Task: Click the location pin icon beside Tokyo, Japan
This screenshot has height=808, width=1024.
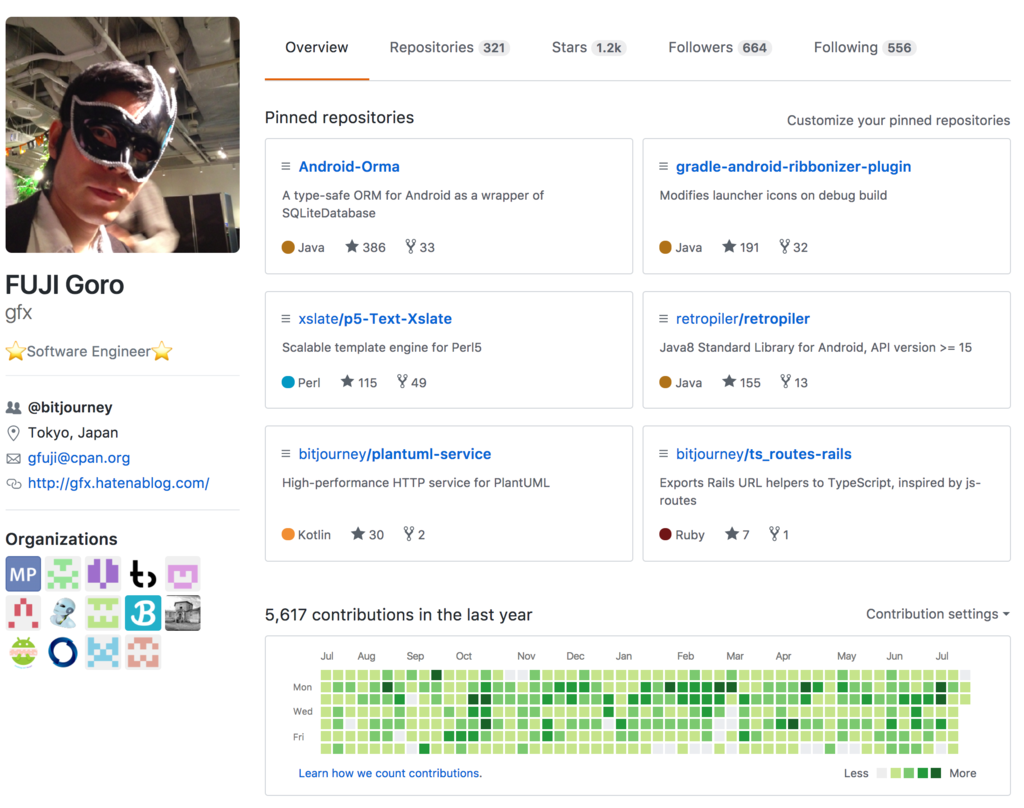Action: [13, 433]
